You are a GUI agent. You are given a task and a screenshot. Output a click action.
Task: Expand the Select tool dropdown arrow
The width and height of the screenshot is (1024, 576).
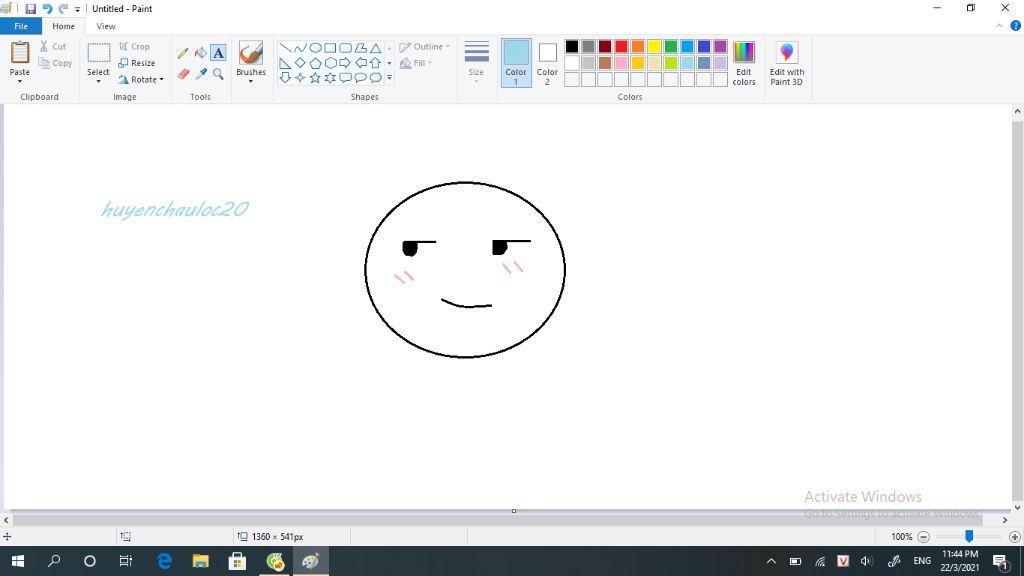click(x=98, y=81)
